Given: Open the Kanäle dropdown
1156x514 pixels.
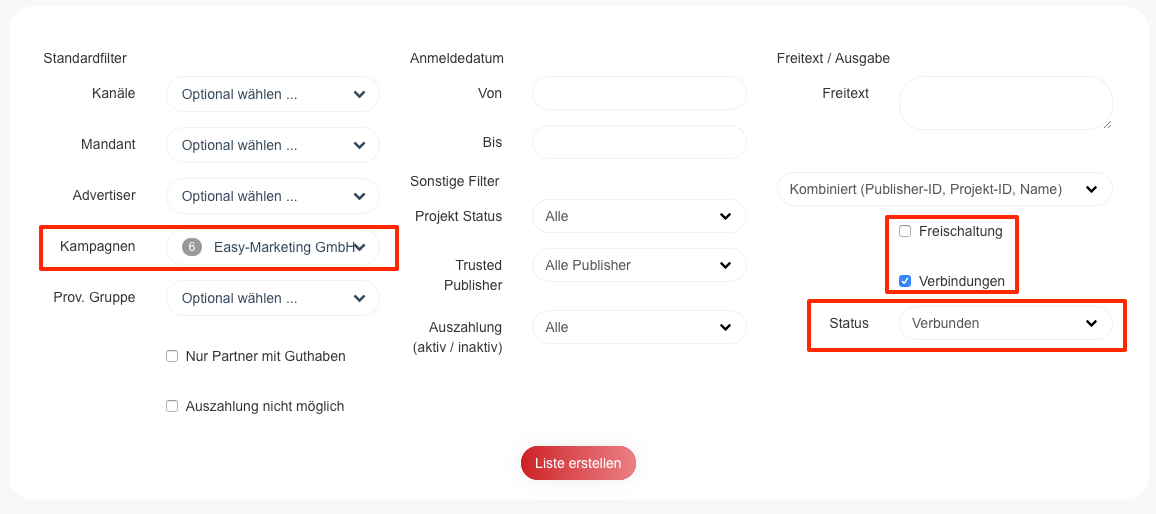Looking at the screenshot, I should pyautogui.click(x=272, y=94).
